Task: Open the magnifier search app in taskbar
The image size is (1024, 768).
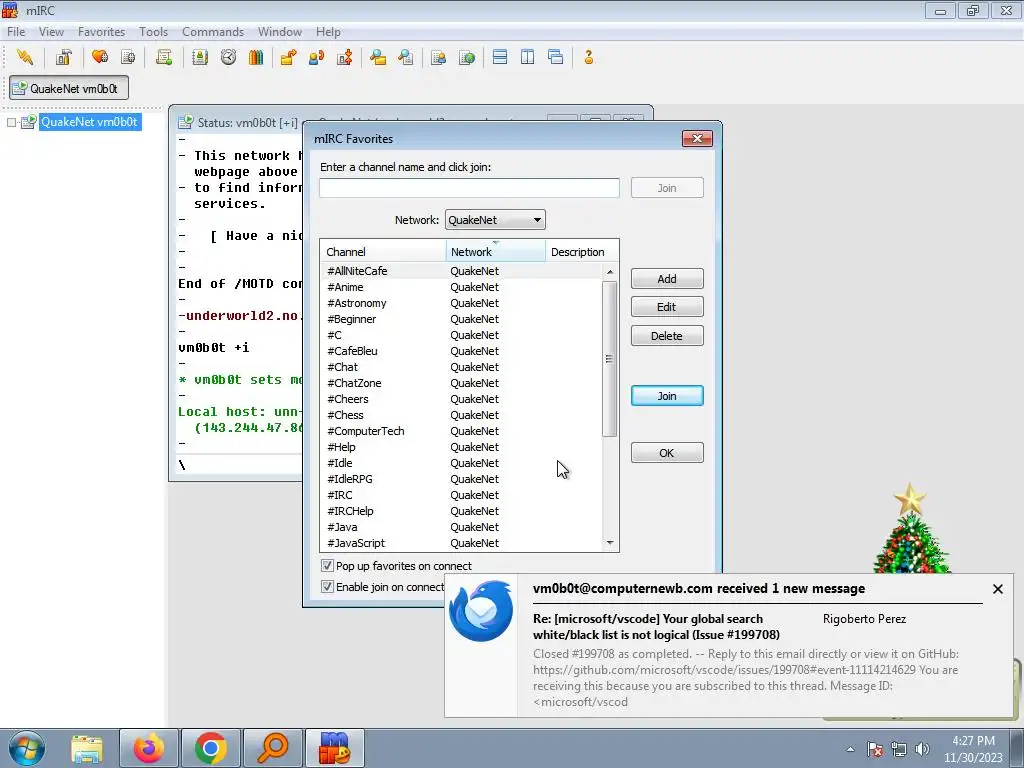Action: [x=272, y=748]
